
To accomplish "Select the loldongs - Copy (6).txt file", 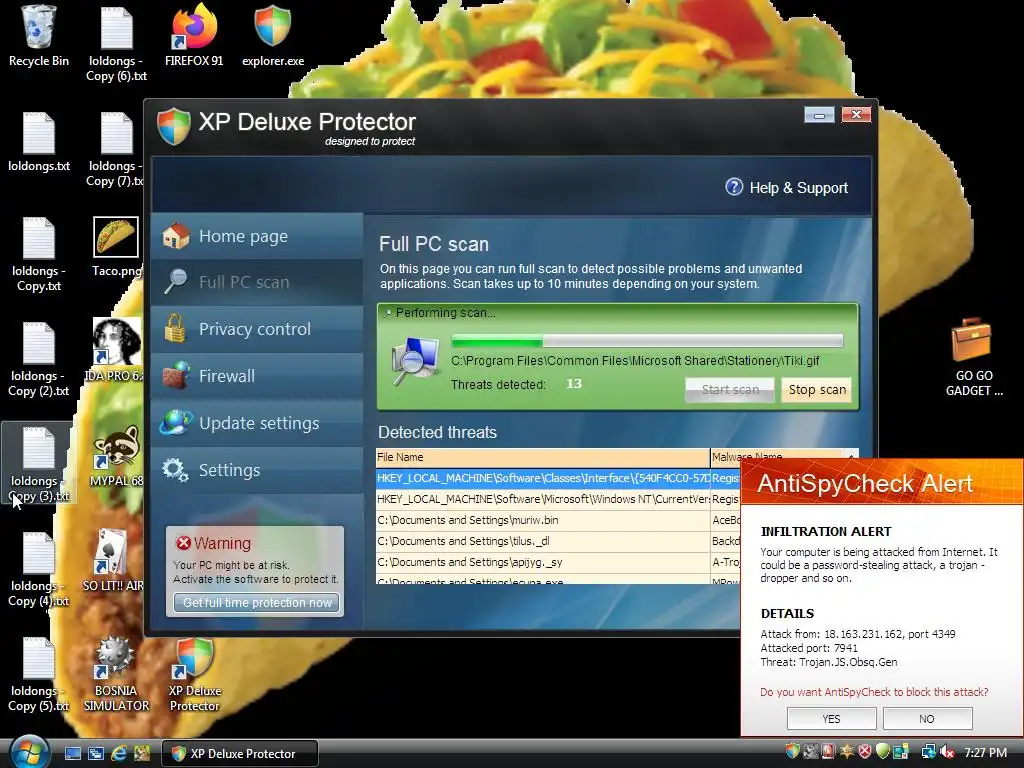I will pos(116,43).
